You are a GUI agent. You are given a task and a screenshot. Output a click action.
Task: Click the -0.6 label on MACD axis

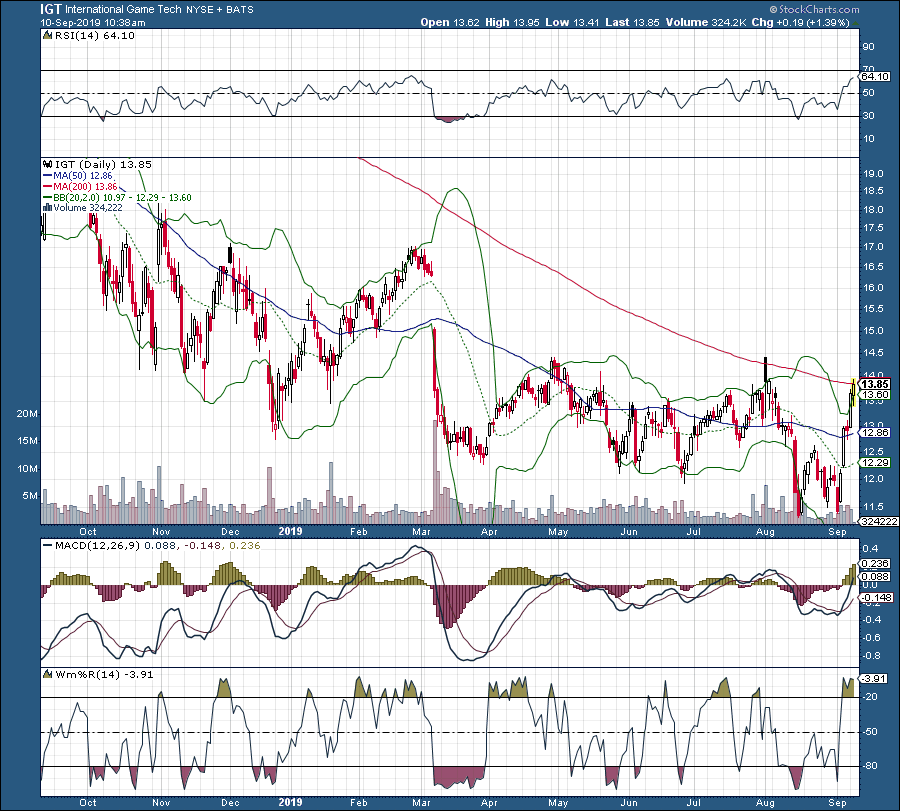pyautogui.click(x=870, y=638)
